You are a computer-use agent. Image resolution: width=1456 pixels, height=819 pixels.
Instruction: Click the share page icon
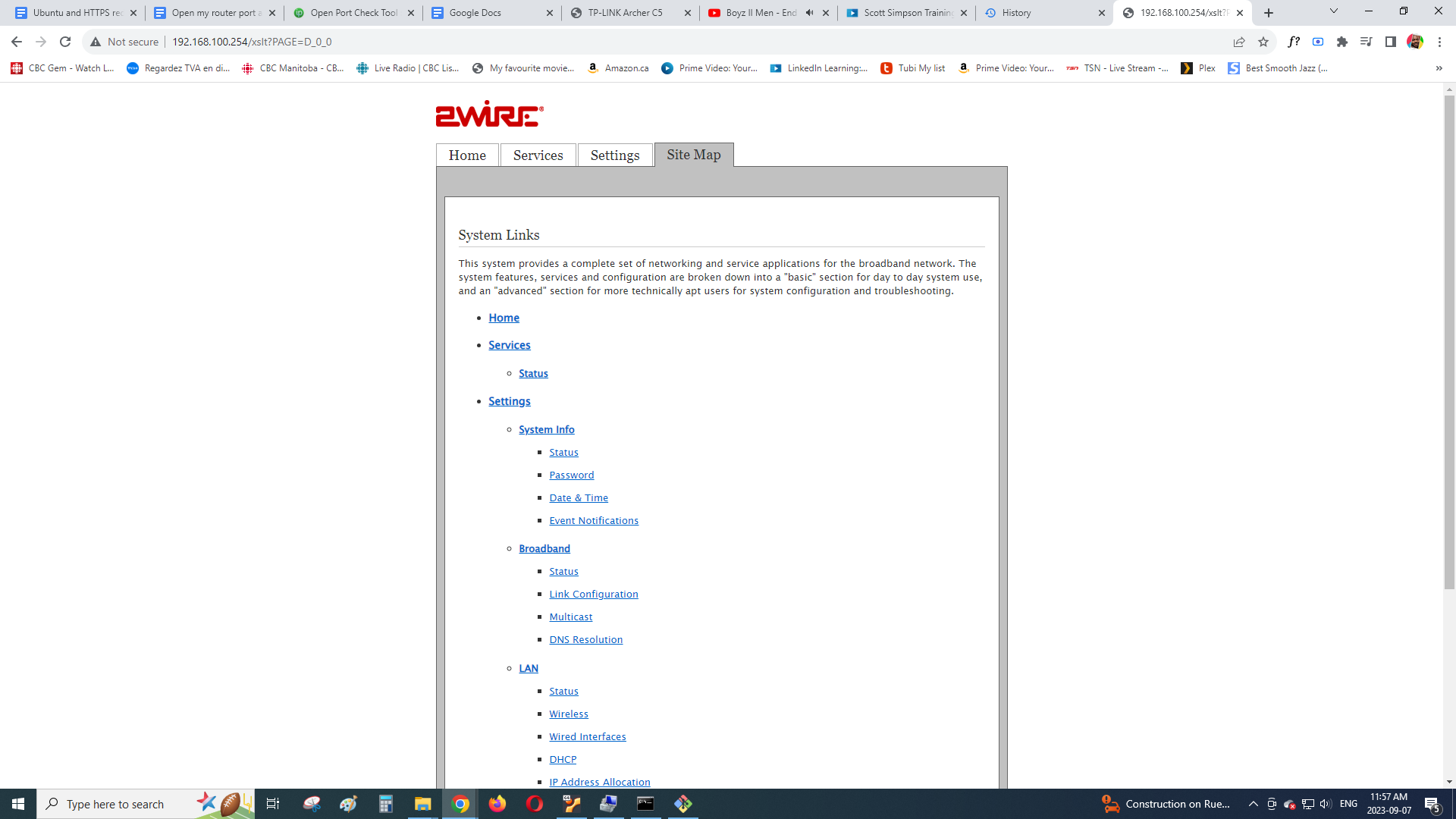[x=1239, y=42]
